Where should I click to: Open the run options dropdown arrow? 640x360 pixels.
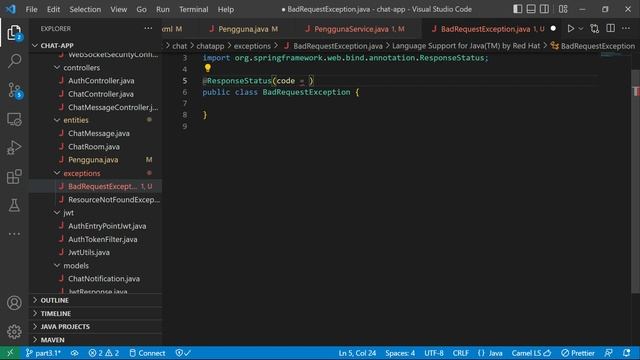(x=581, y=29)
